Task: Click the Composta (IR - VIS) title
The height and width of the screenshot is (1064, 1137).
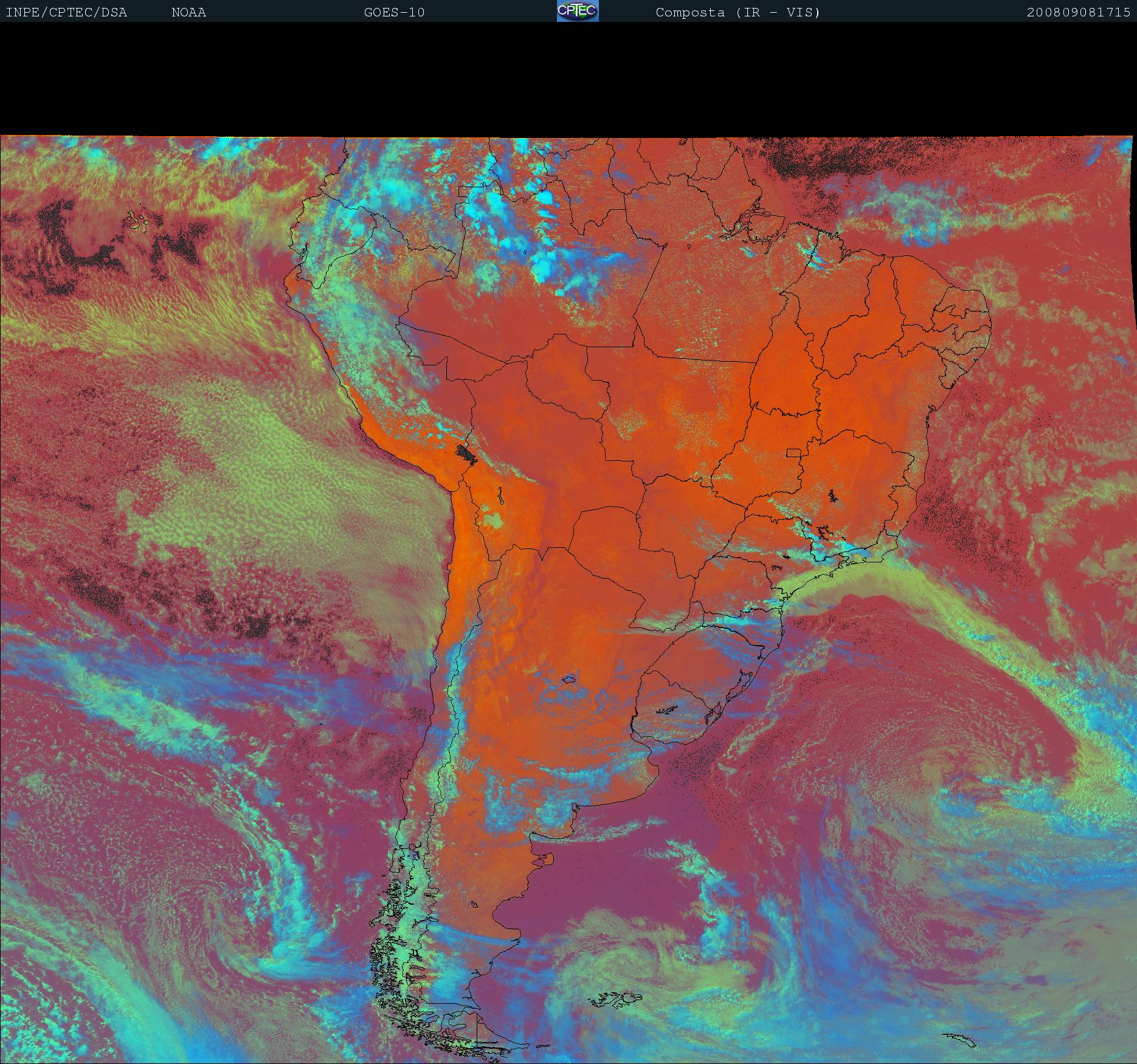Action: (x=738, y=12)
